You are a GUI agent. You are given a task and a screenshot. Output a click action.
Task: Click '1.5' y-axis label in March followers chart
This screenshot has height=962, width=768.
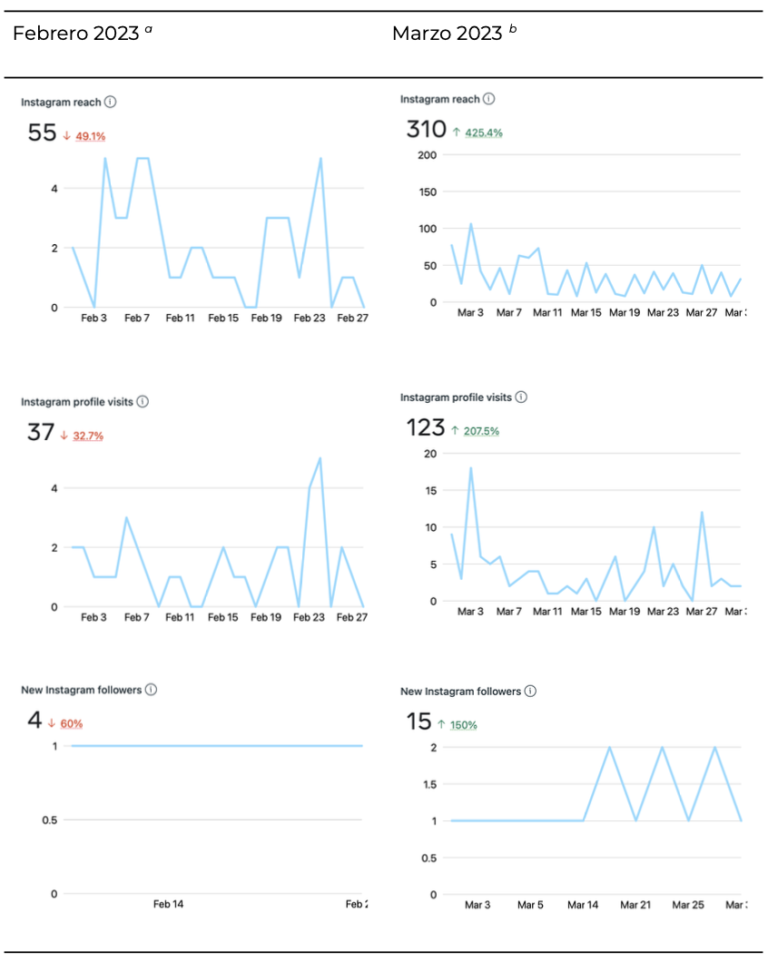point(430,785)
